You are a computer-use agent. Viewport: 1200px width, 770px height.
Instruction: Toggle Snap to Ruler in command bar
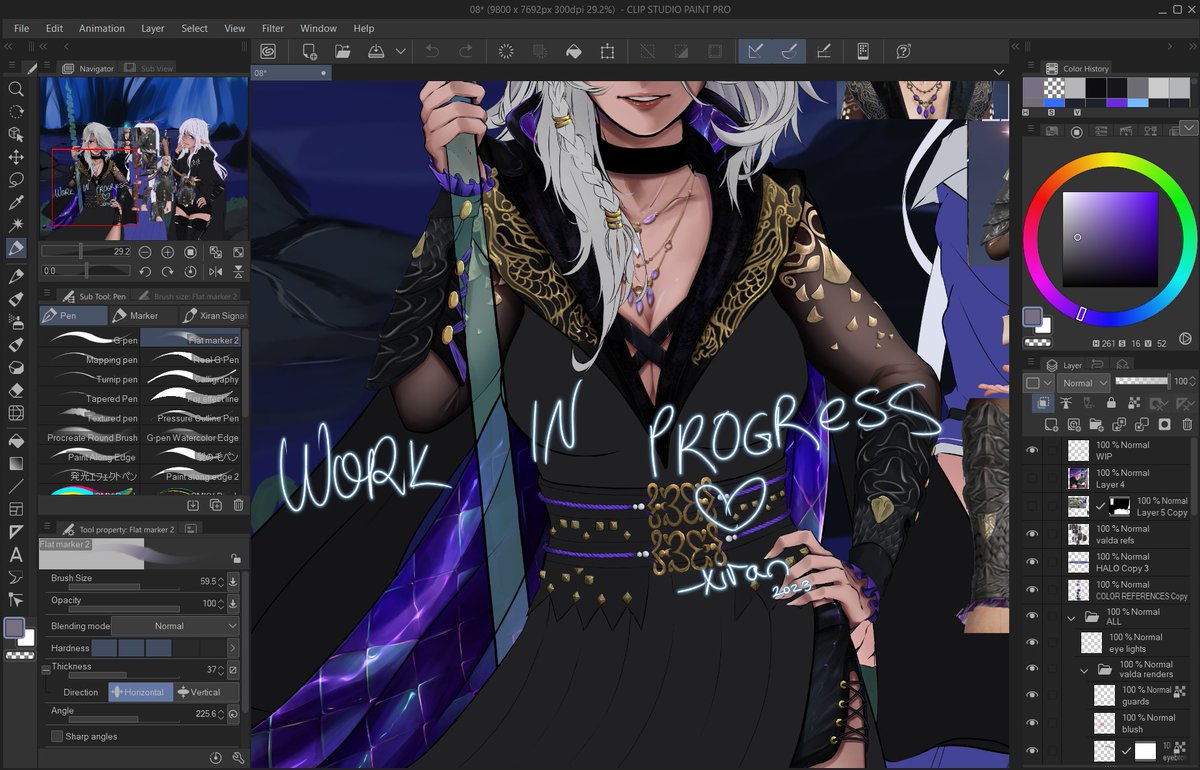755,51
